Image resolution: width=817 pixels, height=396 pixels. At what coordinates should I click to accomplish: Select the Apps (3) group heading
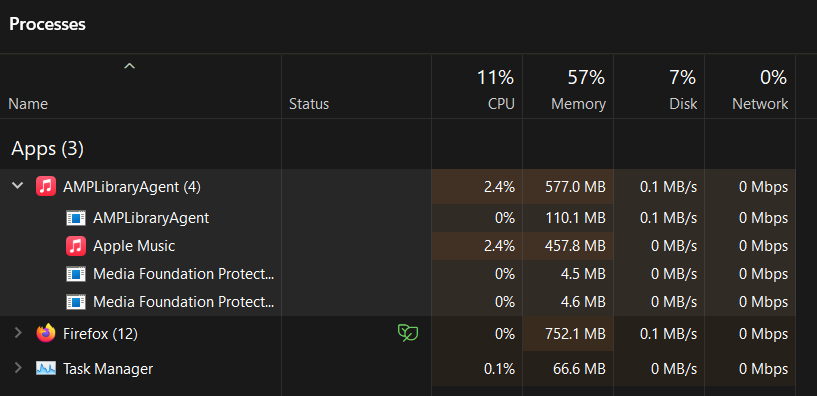[47, 149]
